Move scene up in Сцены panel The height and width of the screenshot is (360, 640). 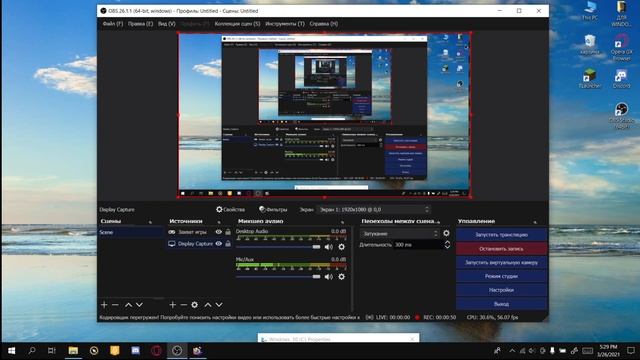[128, 304]
